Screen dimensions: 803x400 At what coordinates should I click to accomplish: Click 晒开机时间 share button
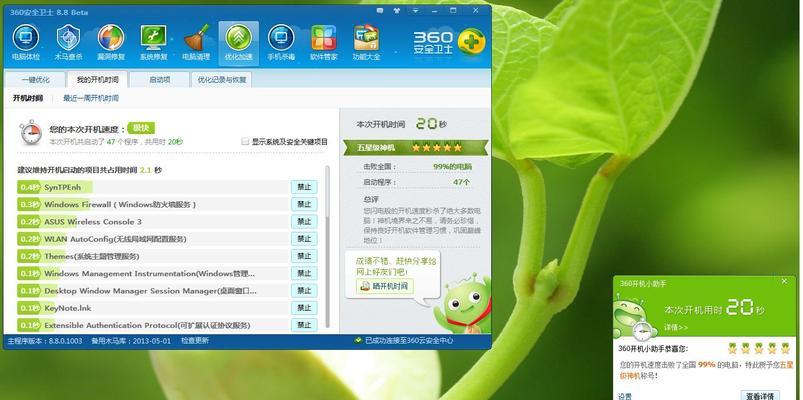385,286
